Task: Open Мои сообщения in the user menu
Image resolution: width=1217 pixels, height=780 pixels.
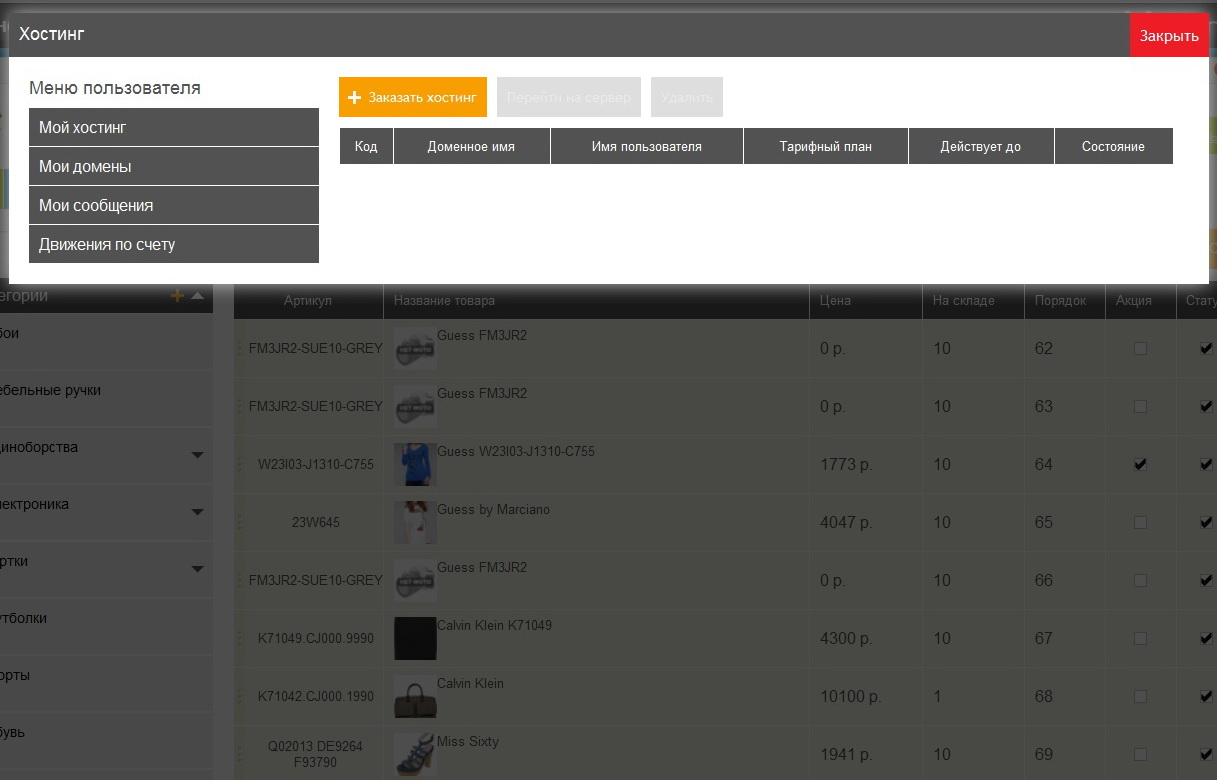Action: 174,205
